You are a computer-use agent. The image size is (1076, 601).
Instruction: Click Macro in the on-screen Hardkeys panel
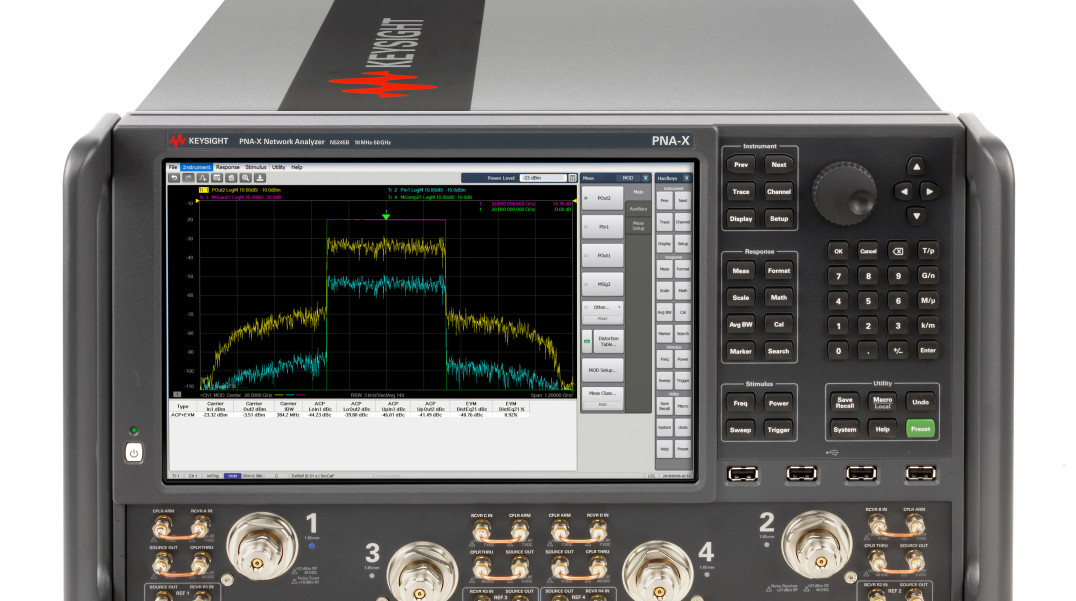(x=683, y=406)
